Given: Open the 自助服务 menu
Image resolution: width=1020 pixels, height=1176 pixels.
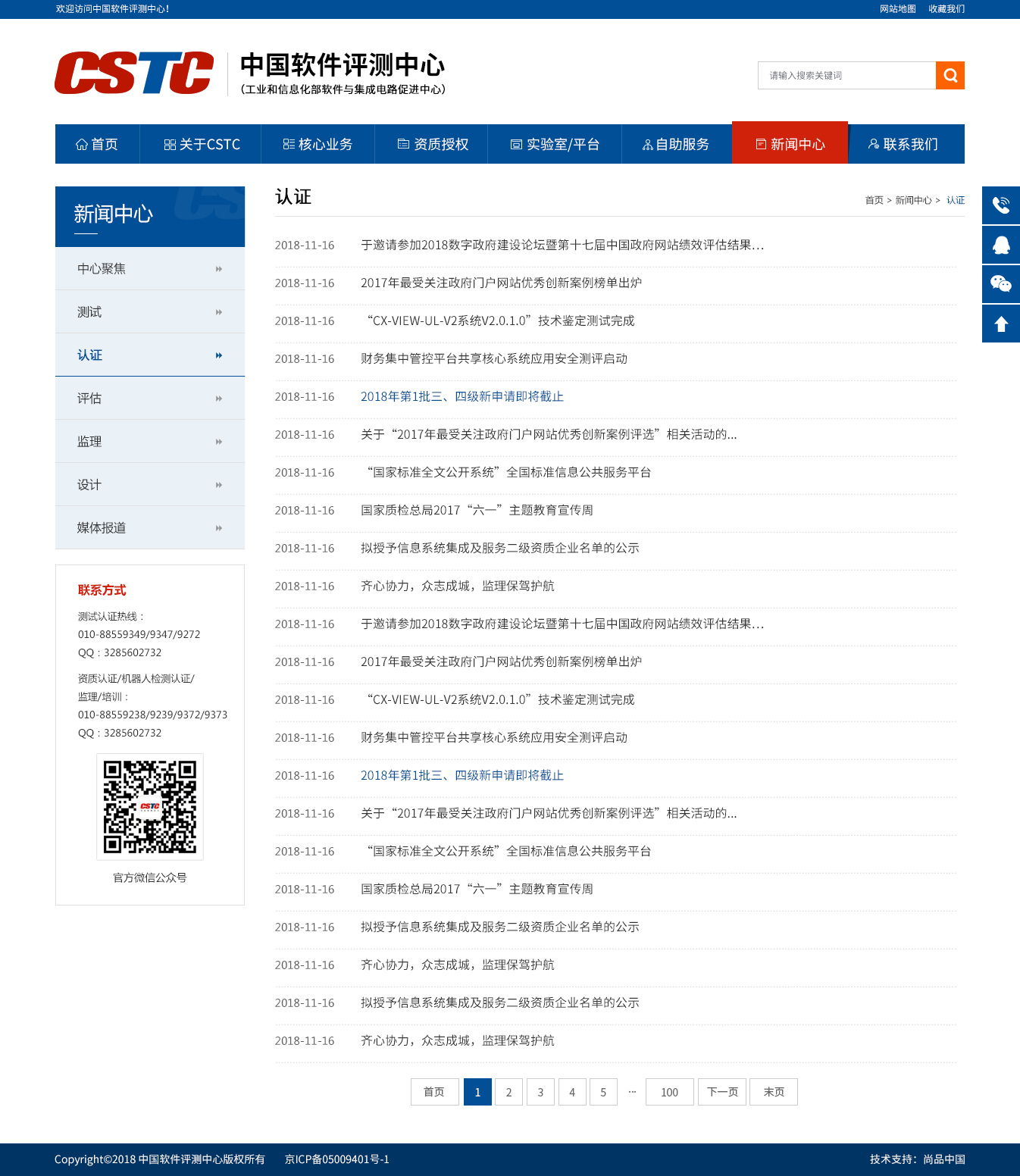Looking at the screenshot, I should [x=677, y=143].
